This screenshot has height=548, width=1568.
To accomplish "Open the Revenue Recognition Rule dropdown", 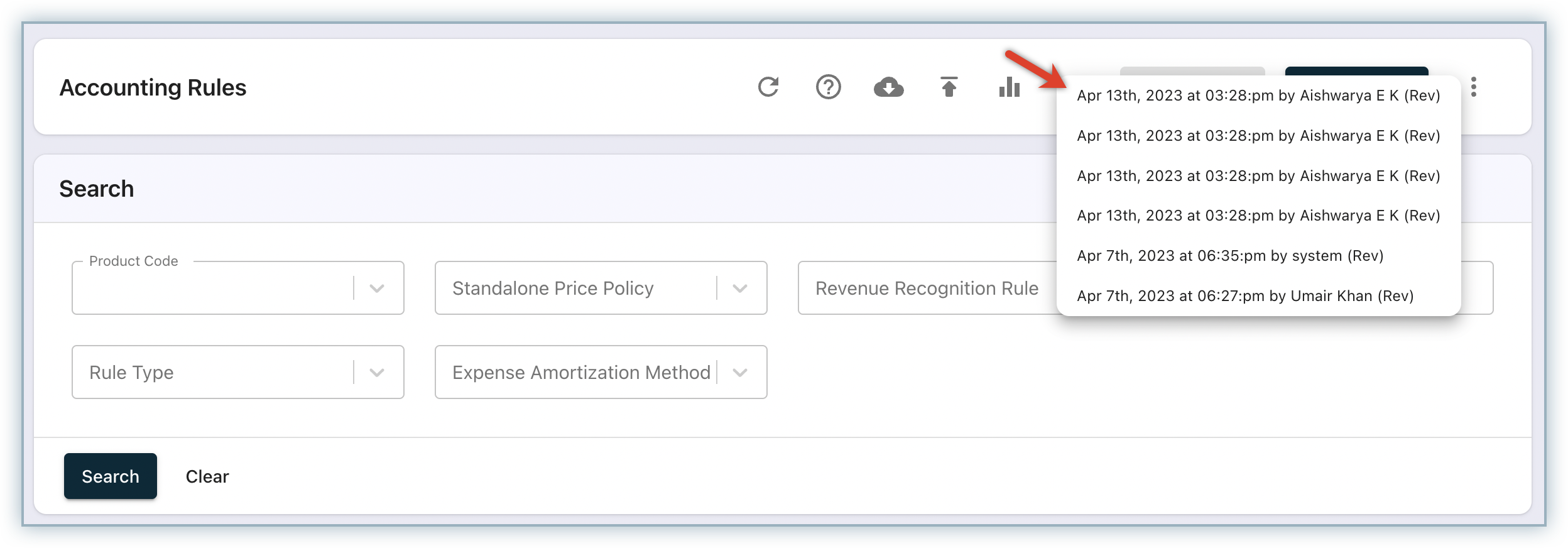I will coord(927,288).
